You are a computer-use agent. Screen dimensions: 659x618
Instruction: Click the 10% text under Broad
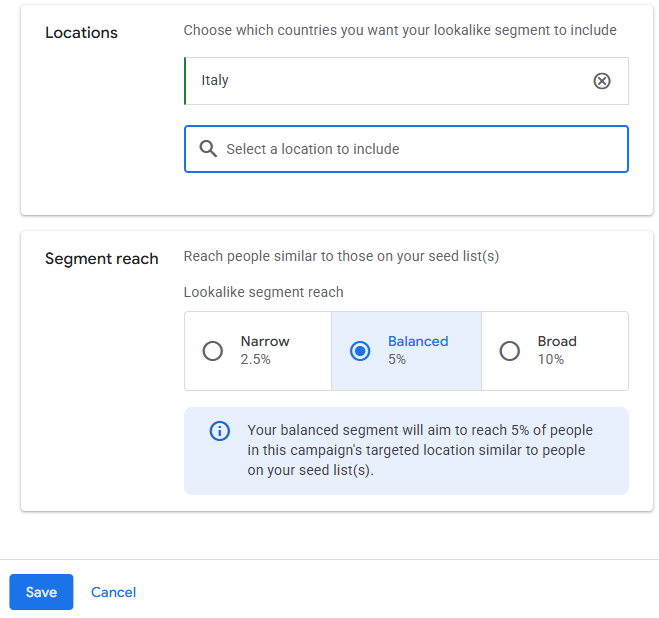551,359
